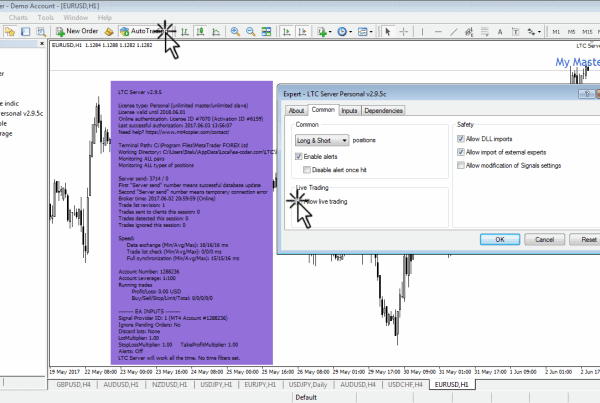The image size is (600, 403).
Task: Toggle Allow import of external experts
Action: (x=461, y=152)
